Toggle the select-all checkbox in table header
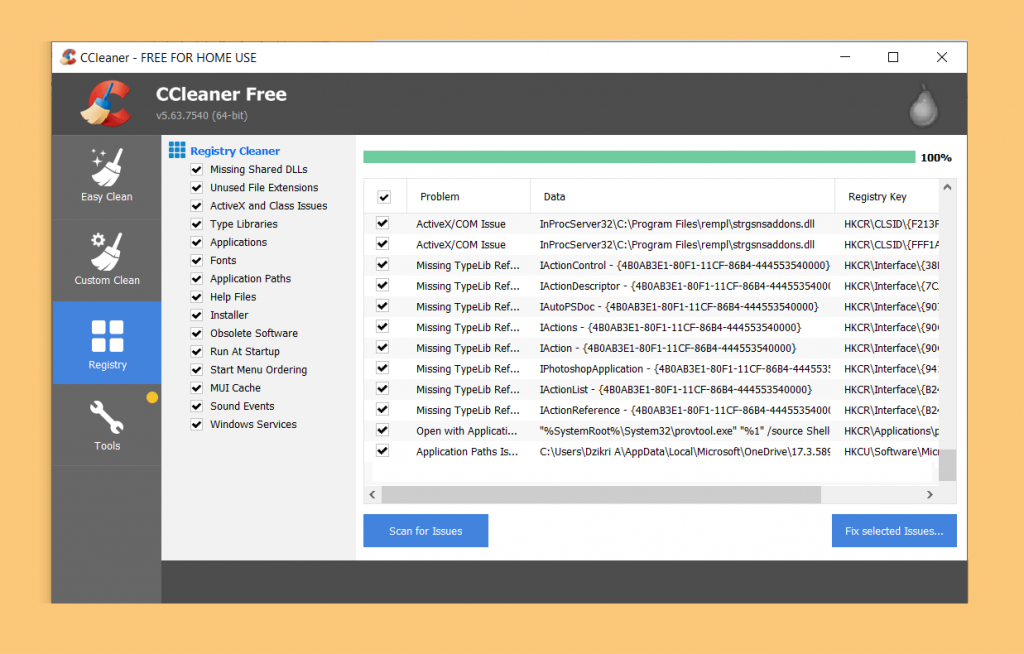Screen dimensions: 1024x654 tap(384, 197)
